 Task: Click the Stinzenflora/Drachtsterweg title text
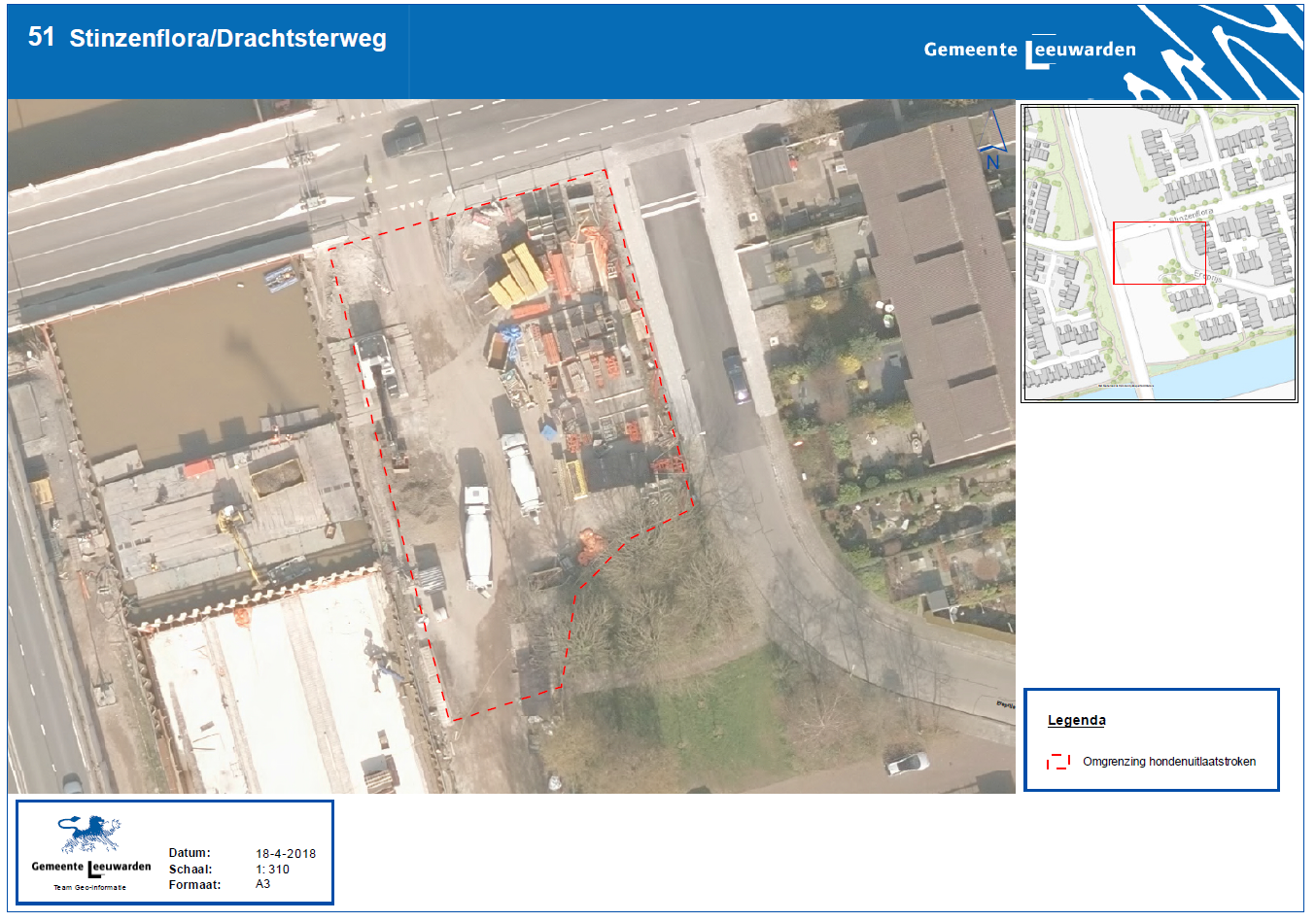(227, 39)
